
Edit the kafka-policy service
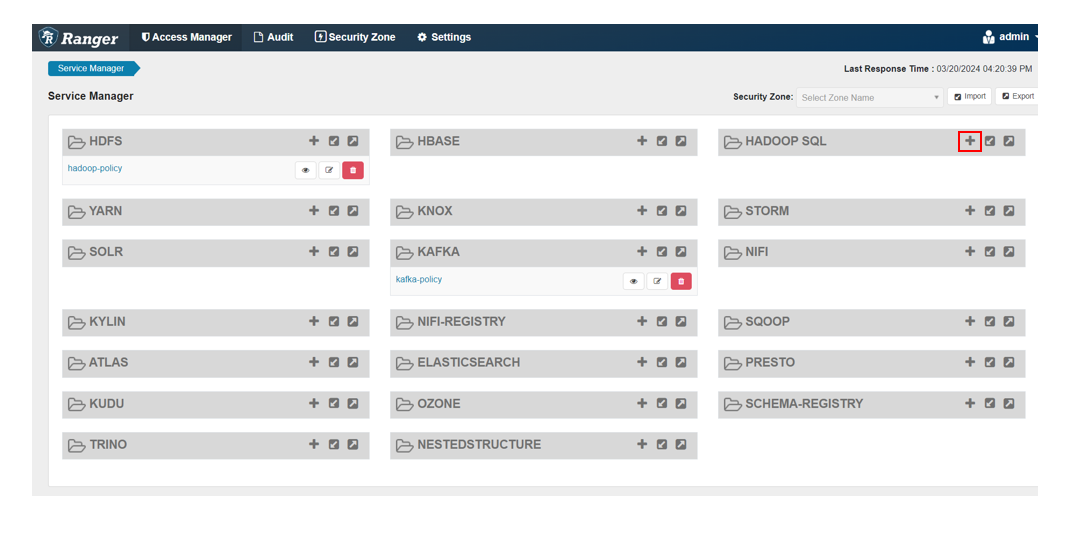tap(657, 281)
